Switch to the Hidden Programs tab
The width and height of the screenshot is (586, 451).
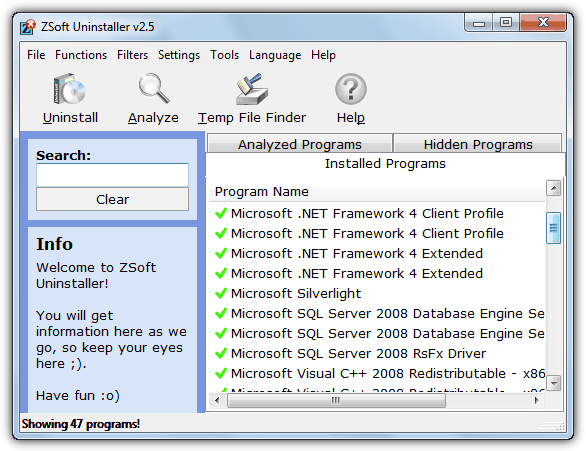(478, 144)
